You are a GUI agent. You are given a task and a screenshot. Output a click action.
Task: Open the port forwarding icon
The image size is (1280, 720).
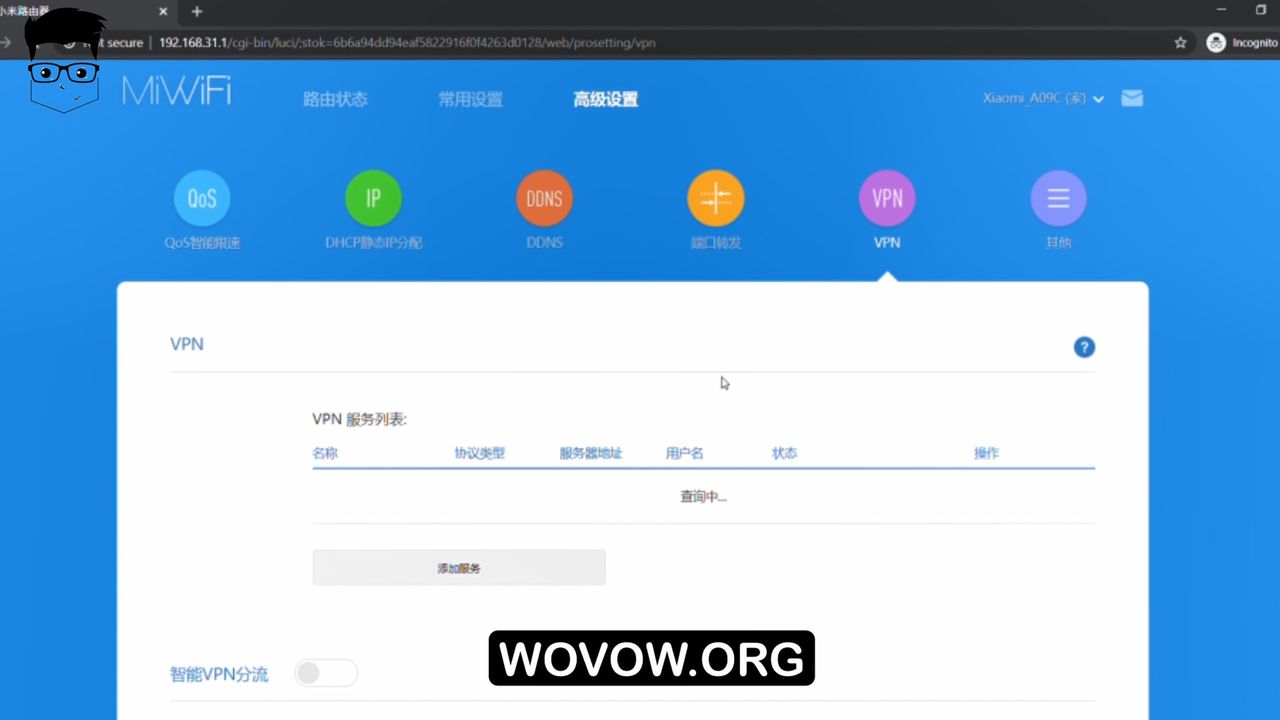716,198
